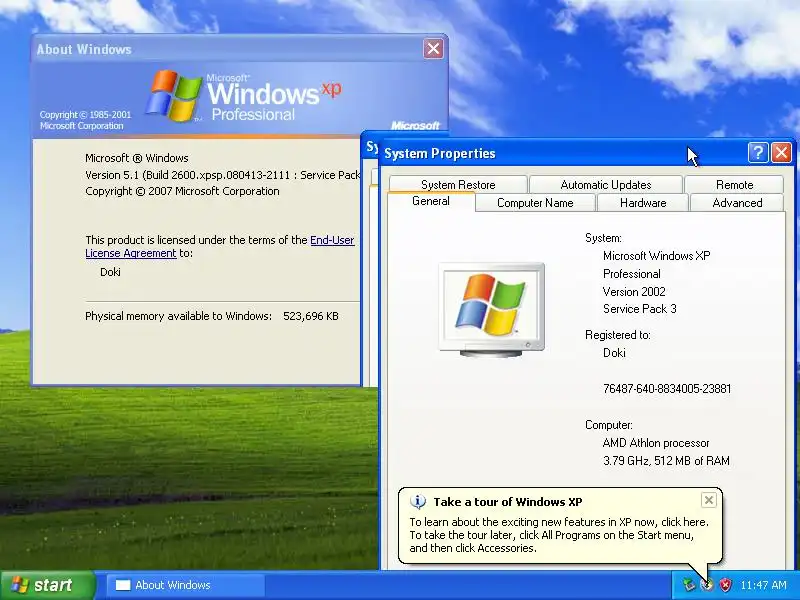Click 'Microsoft Windows XP' system text
800x600 pixels.
pyautogui.click(x=656, y=256)
